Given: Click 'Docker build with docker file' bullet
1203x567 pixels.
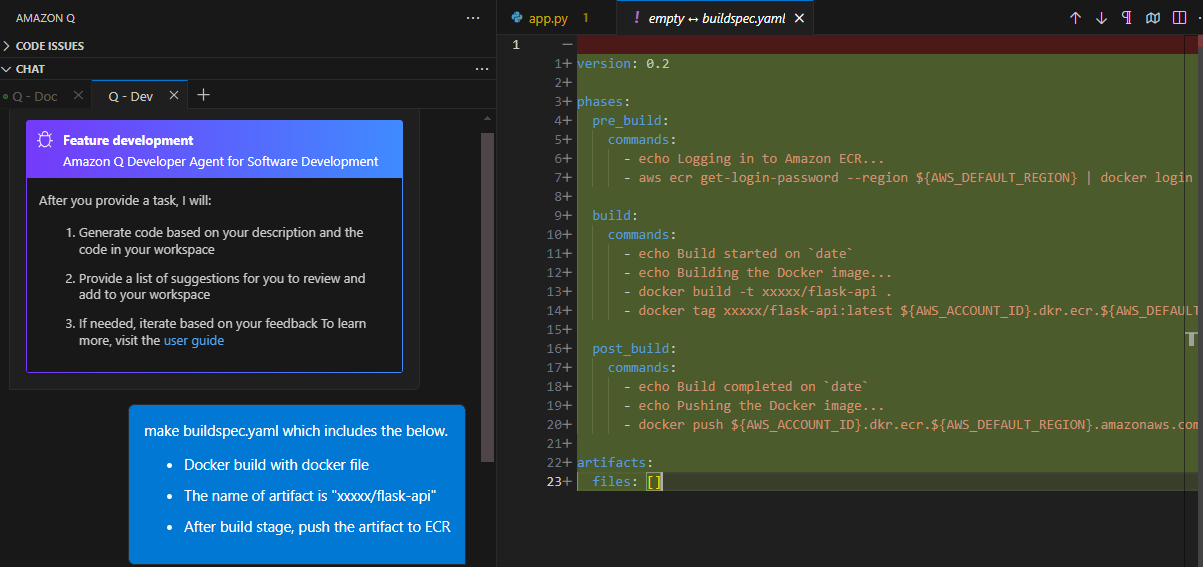Looking at the screenshot, I should tap(277, 465).
